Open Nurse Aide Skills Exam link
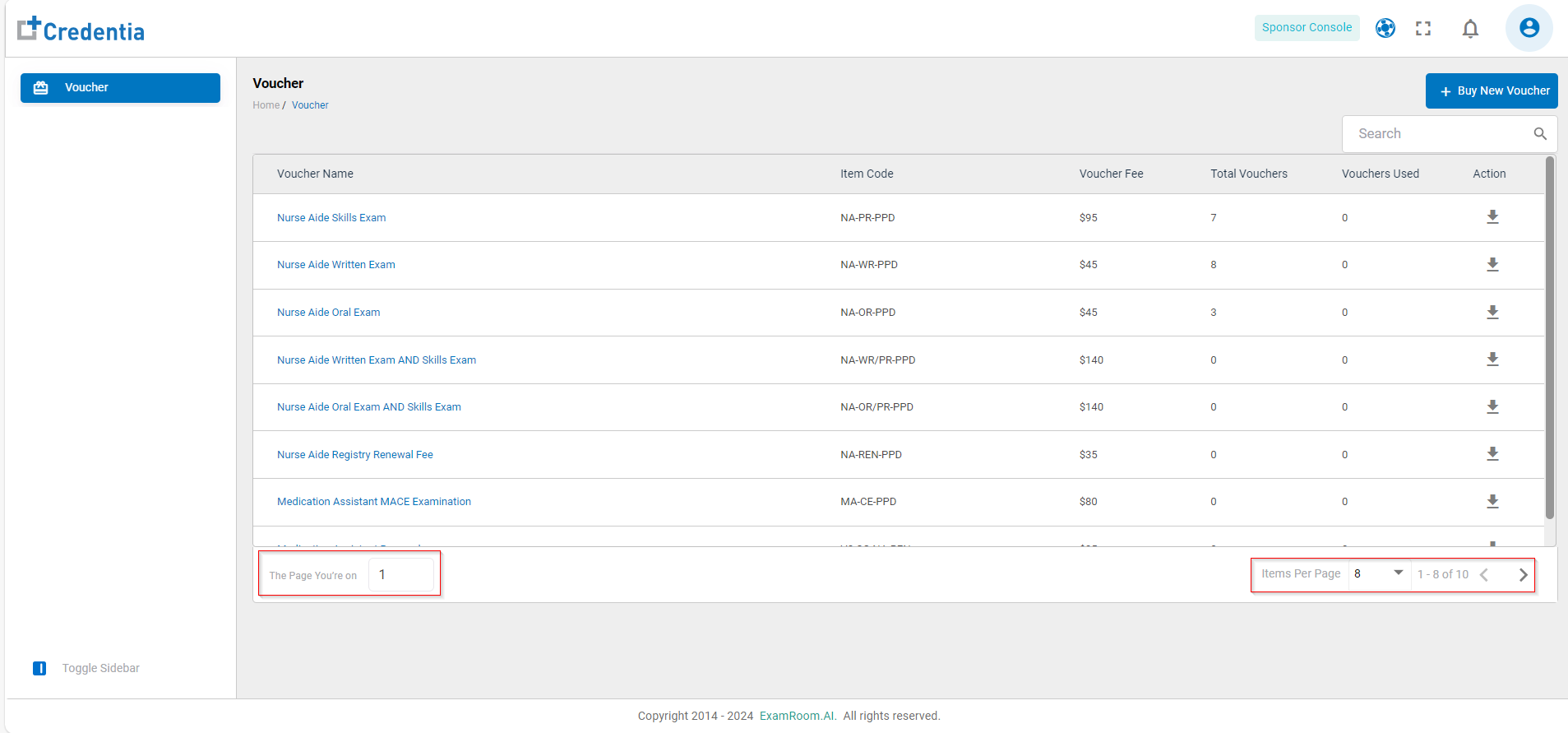 click(x=331, y=218)
